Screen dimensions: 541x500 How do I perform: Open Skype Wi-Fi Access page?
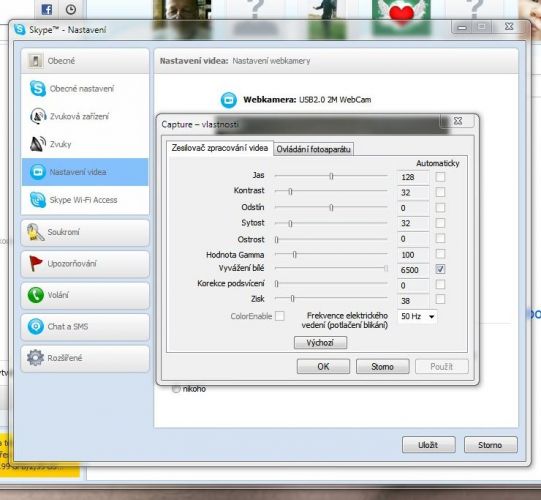click(85, 200)
